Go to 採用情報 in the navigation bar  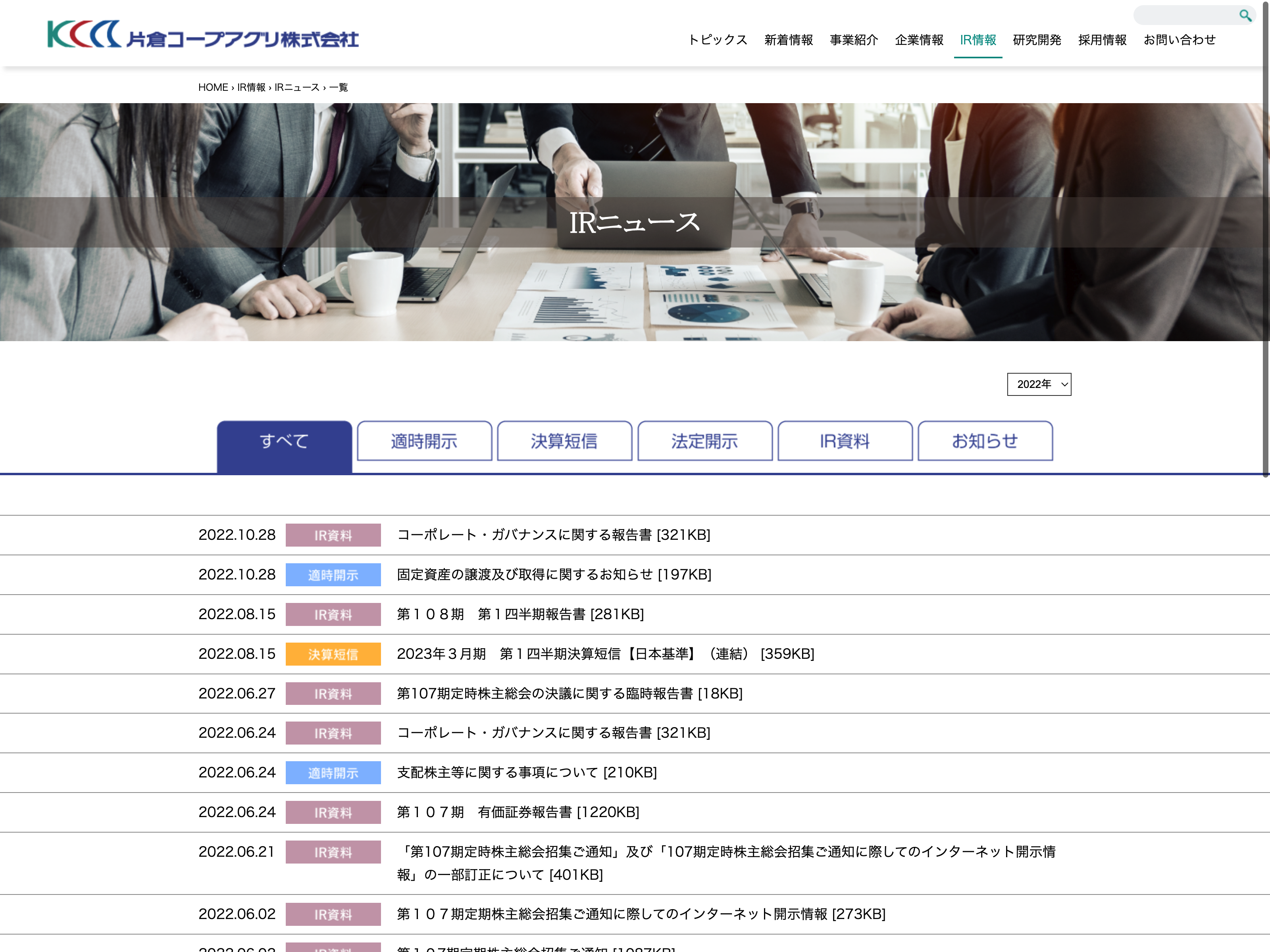point(1102,40)
